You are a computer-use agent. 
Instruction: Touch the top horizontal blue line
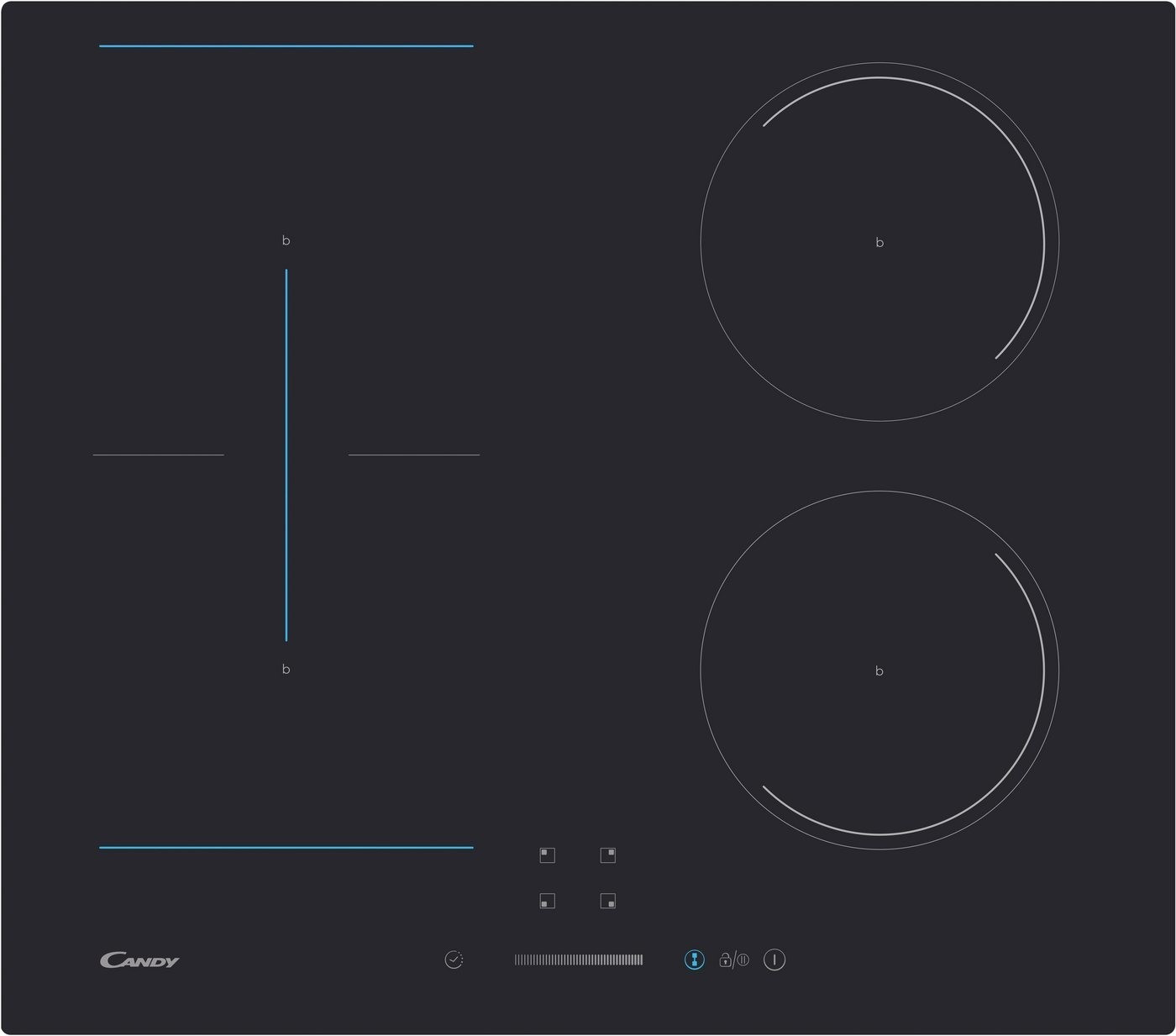point(286,46)
